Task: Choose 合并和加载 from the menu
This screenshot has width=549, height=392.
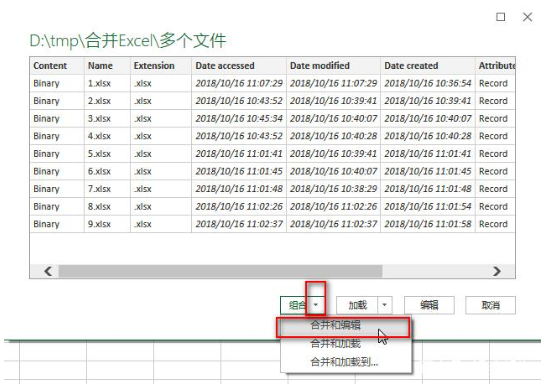Action: (x=343, y=343)
